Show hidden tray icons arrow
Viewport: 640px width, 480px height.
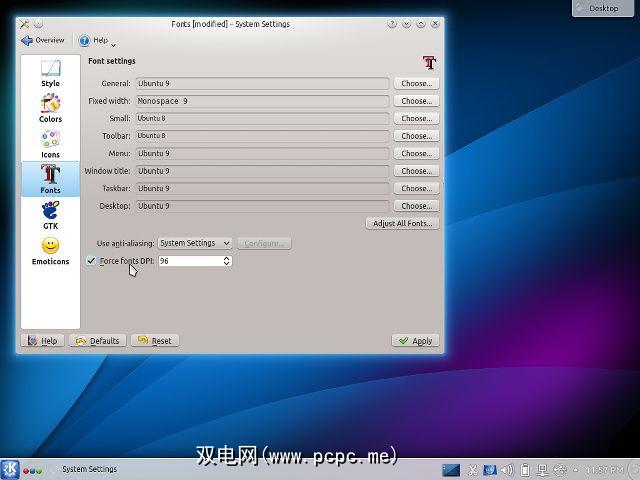pyautogui.click(x=576, y=470)
